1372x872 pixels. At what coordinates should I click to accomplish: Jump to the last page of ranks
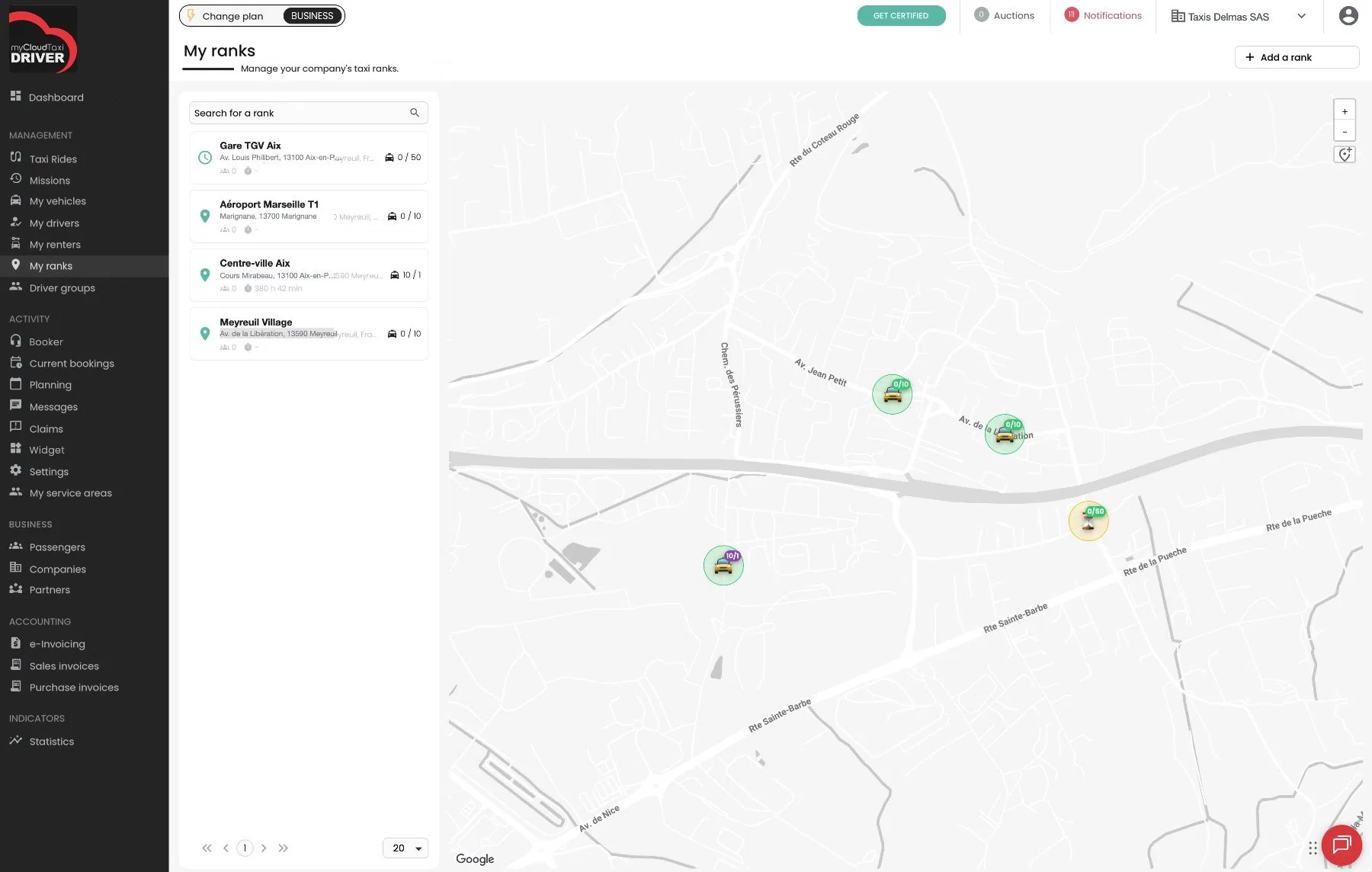click(x=284, y=848)
